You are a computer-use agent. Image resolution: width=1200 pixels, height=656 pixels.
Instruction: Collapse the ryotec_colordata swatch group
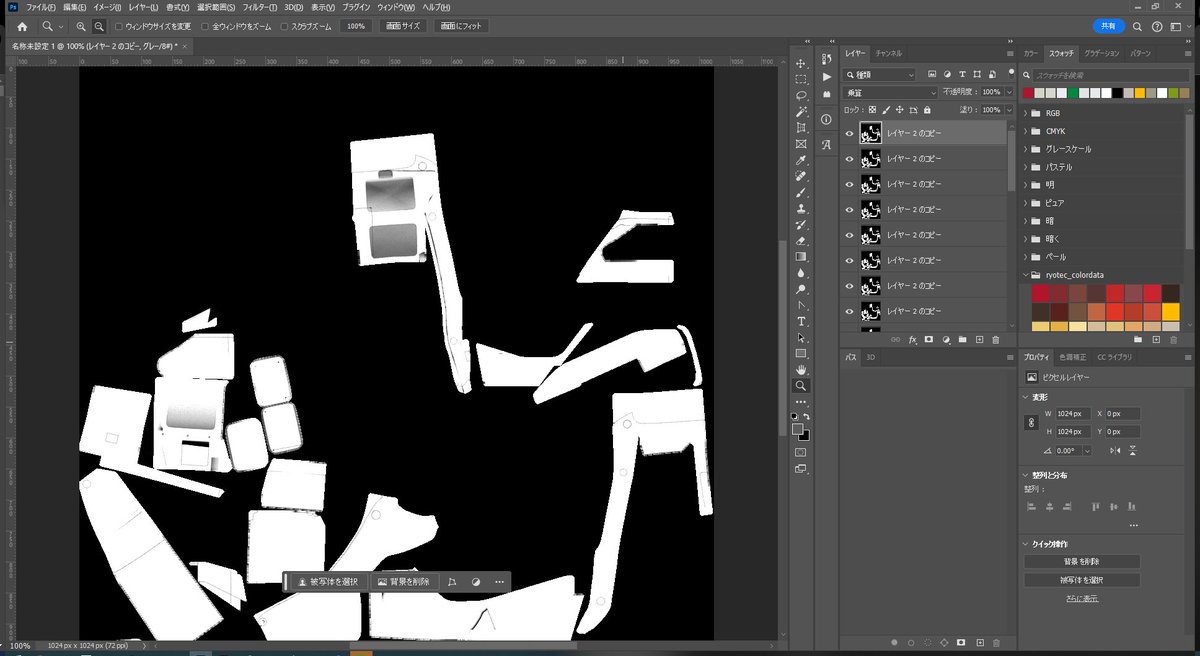[1027, 275]
